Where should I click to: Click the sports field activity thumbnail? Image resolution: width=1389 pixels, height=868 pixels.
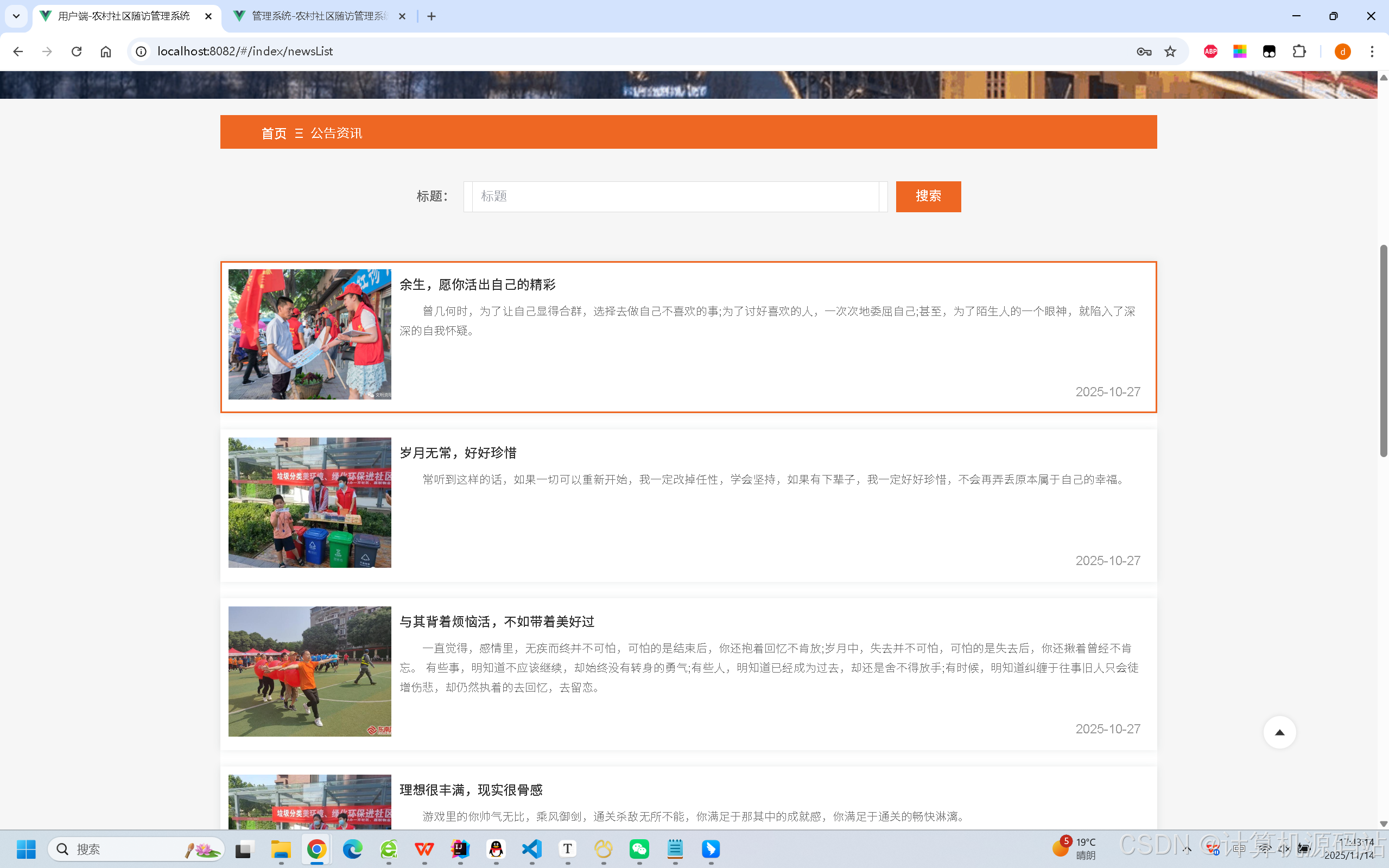click(310, 671)
